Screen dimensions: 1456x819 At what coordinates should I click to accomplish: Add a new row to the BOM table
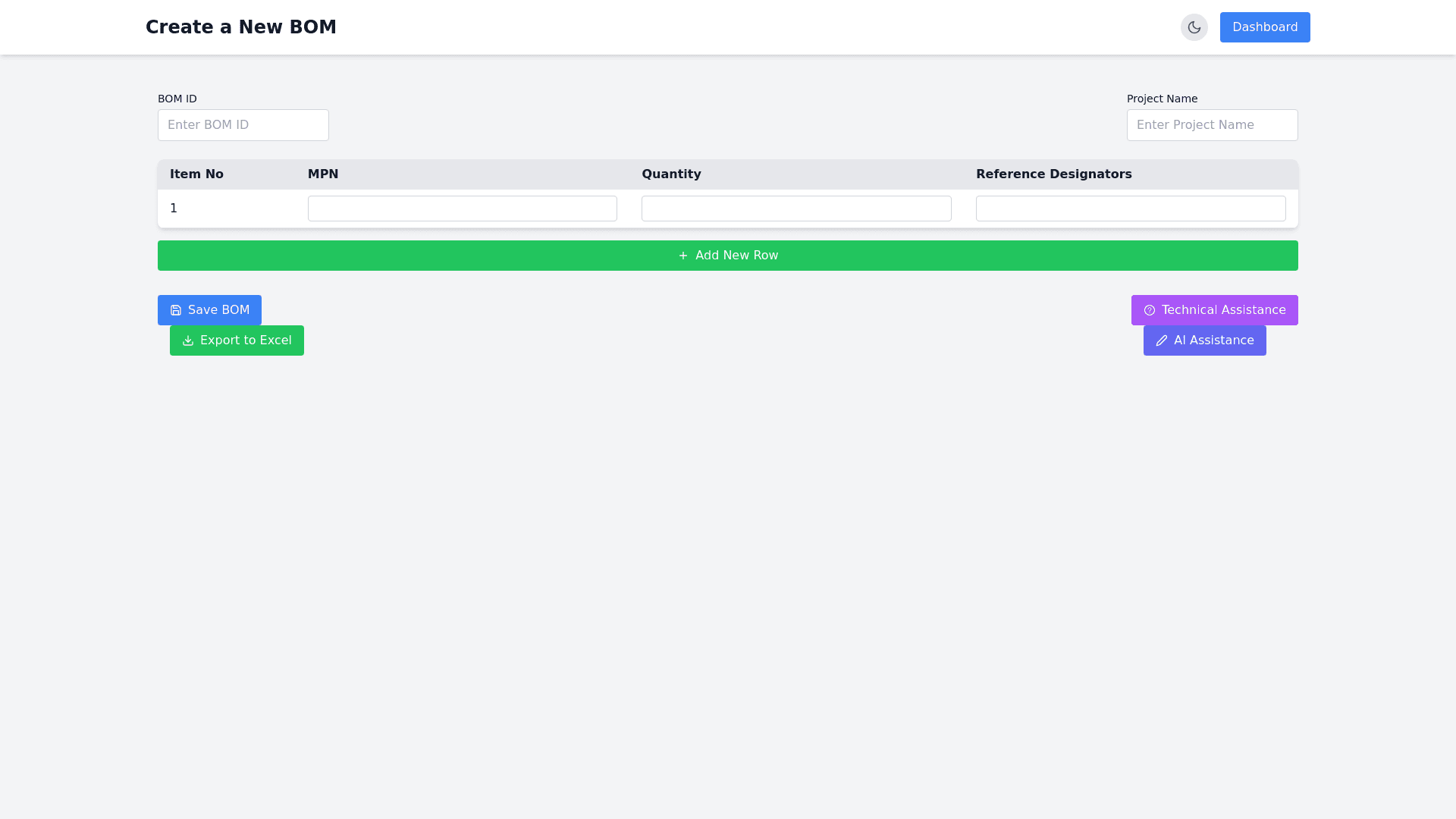727,256
